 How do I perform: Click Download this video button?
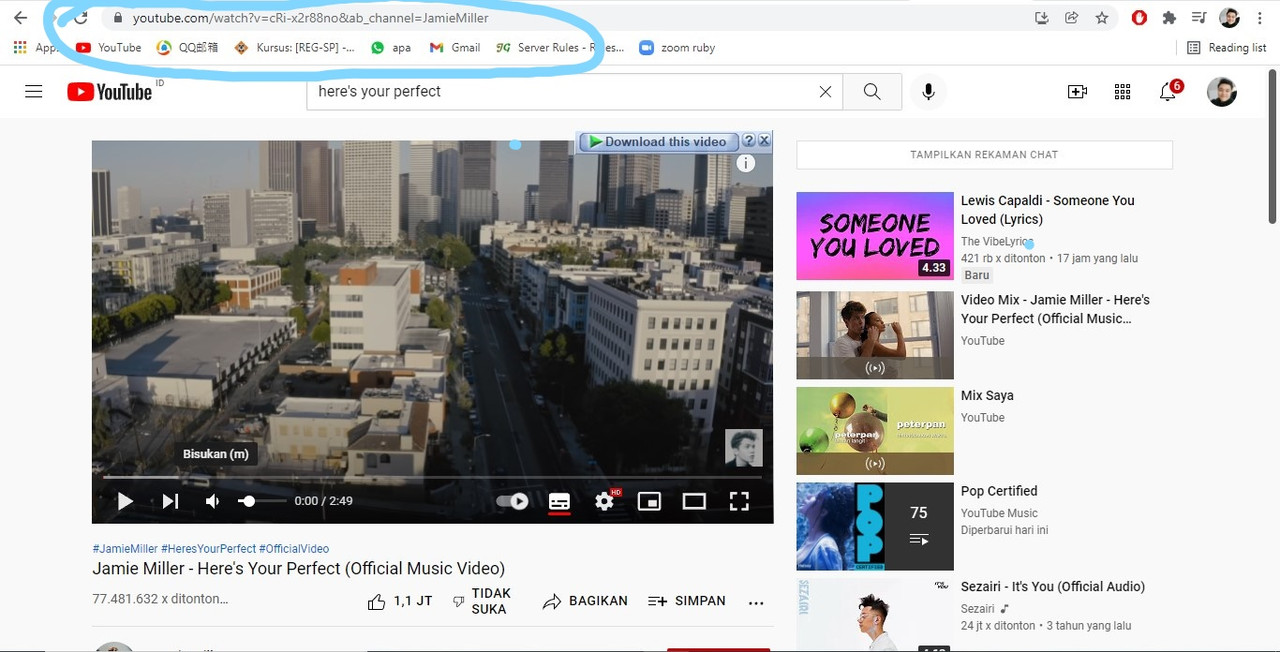[x=659, y=141]
